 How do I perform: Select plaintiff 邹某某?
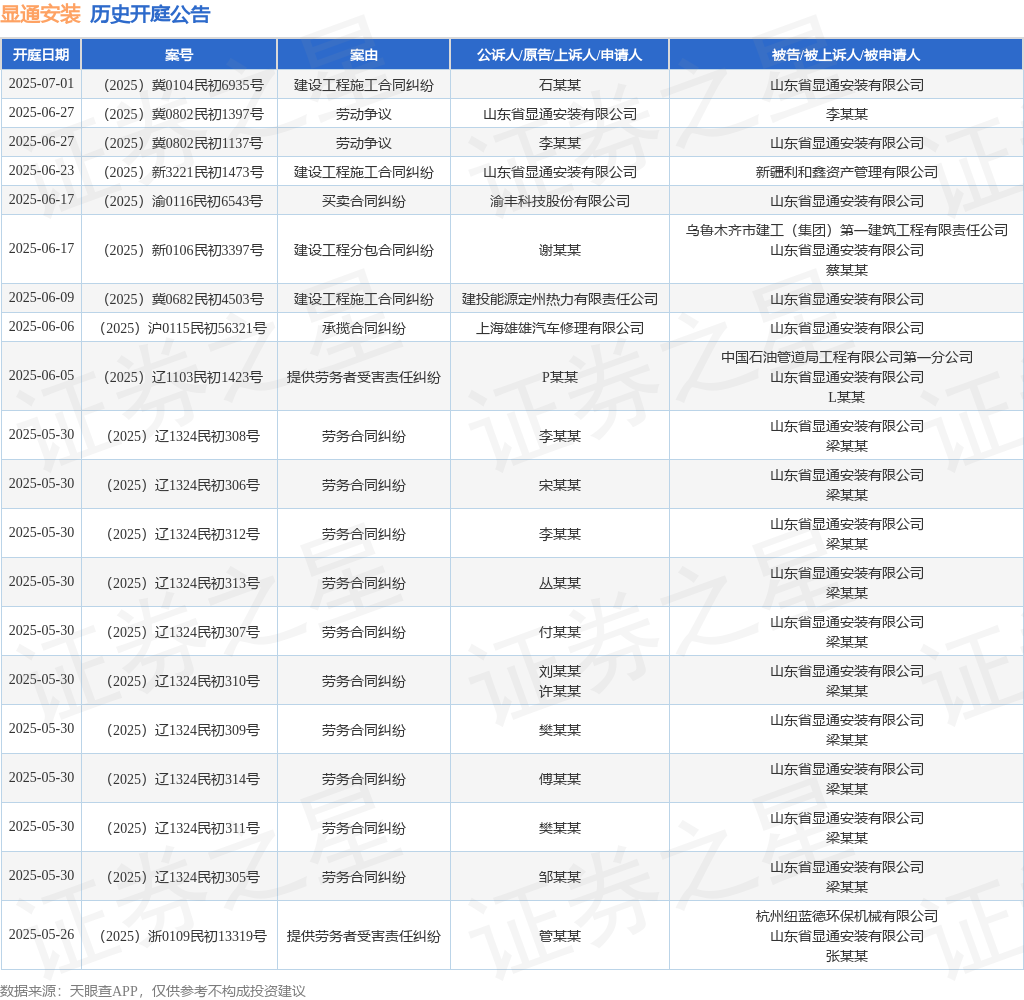pyautogui.click(x=560, y=877)
